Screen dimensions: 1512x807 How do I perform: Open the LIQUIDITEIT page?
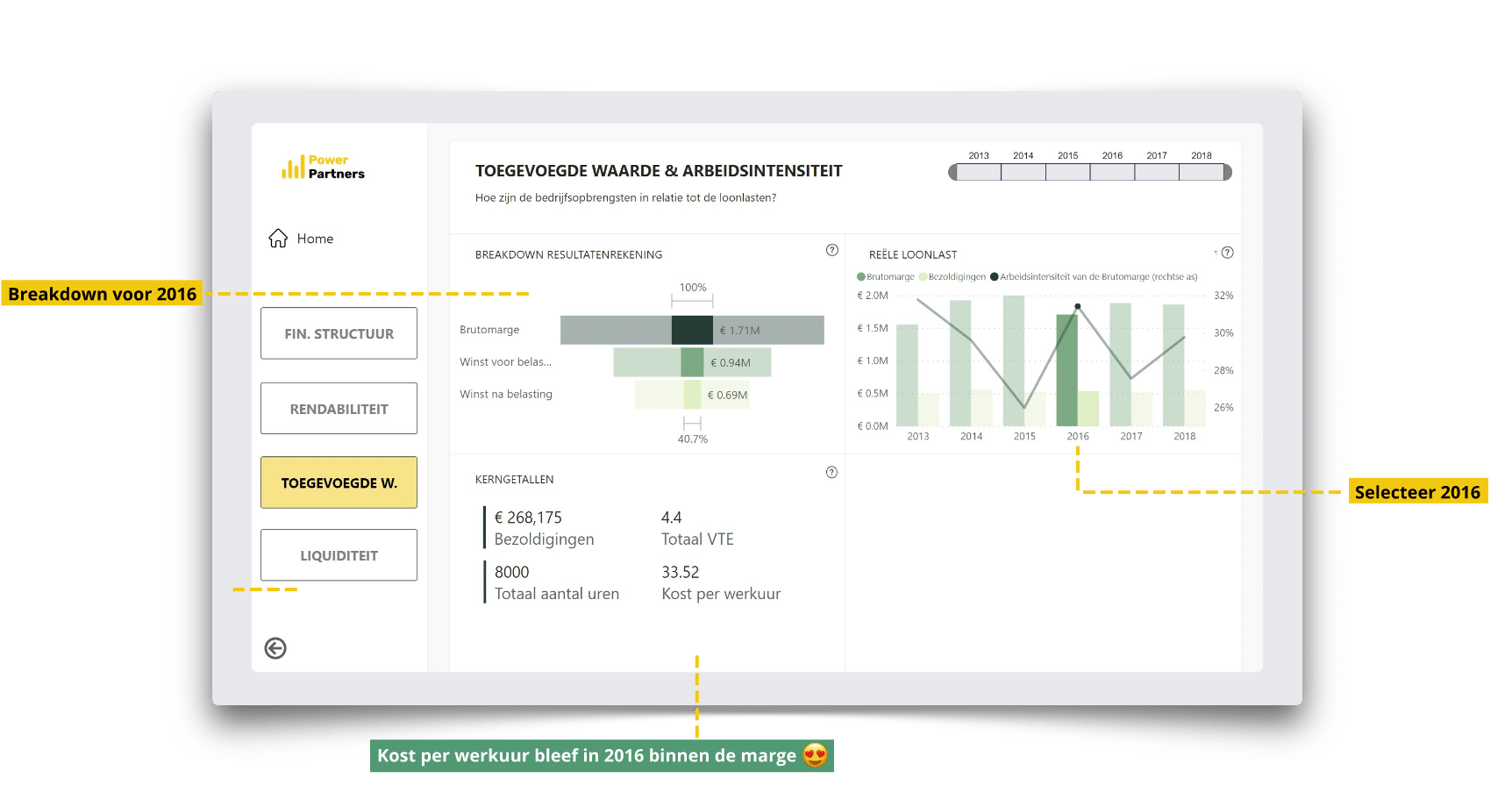(x=339, y=555)
